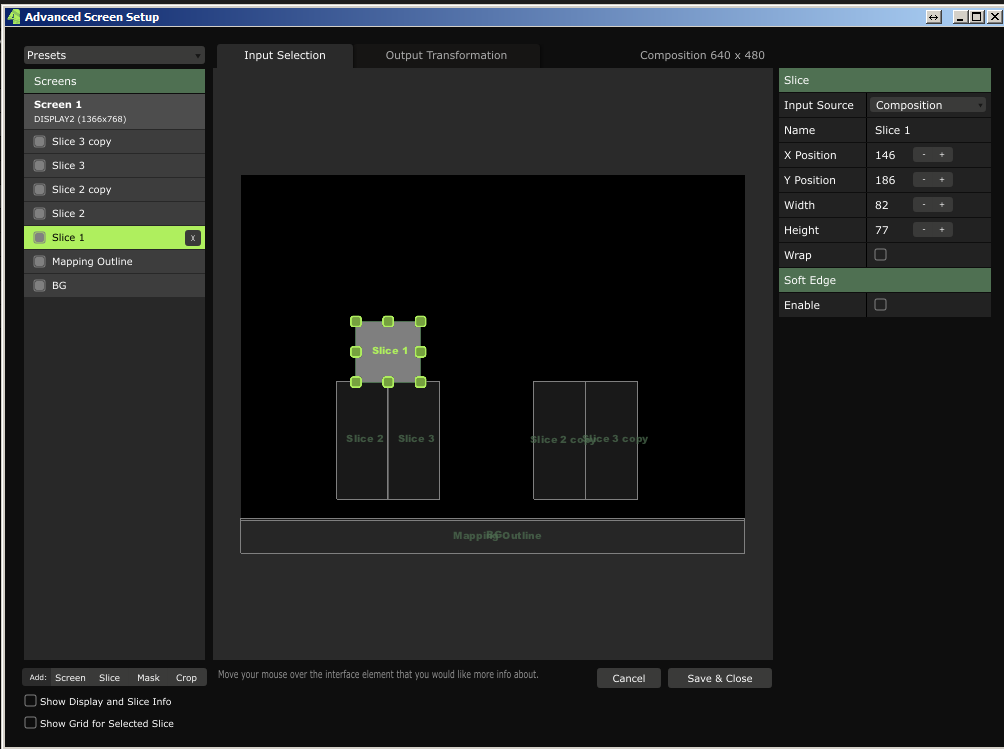Check Show Display and Slice Info
The image size is (1004, 749).
point(30,701)
